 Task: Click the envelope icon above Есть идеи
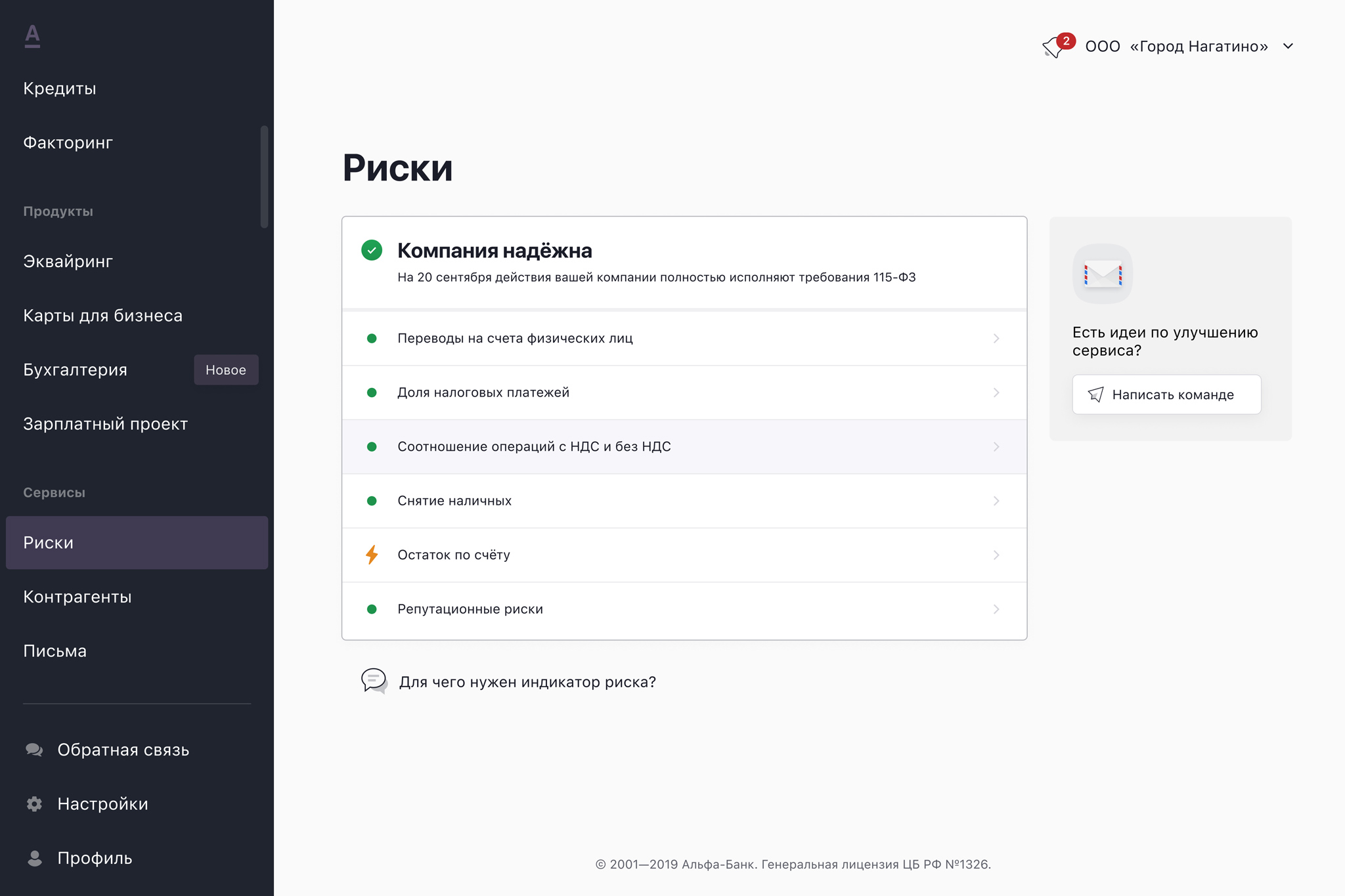[x=1102, y=274]
